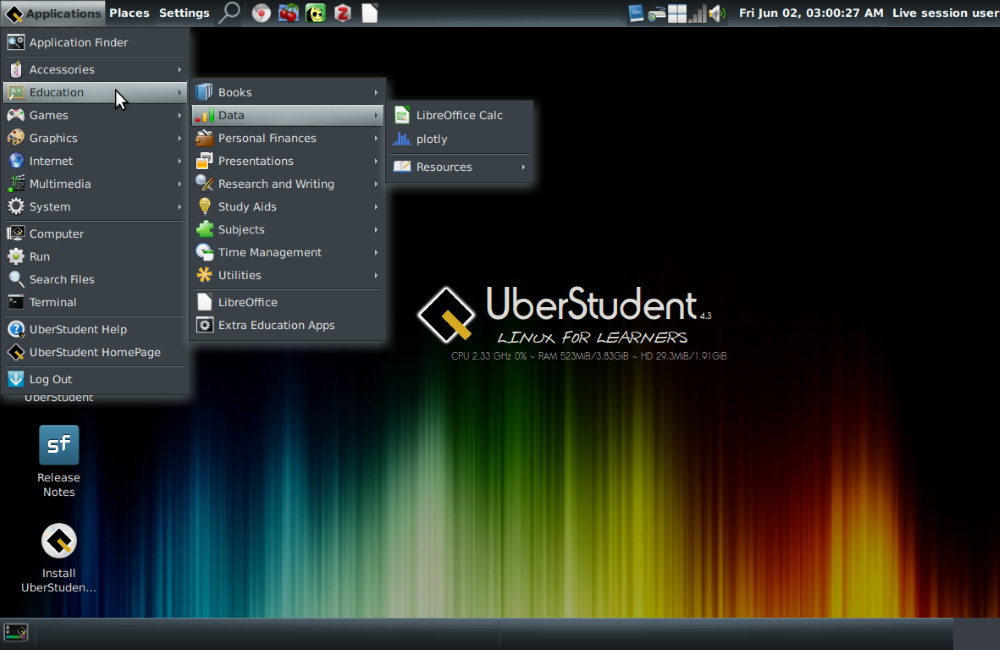Viewport: 1000px width, 650px height.
Task: Click the Applications panel button
Action: 53,13
